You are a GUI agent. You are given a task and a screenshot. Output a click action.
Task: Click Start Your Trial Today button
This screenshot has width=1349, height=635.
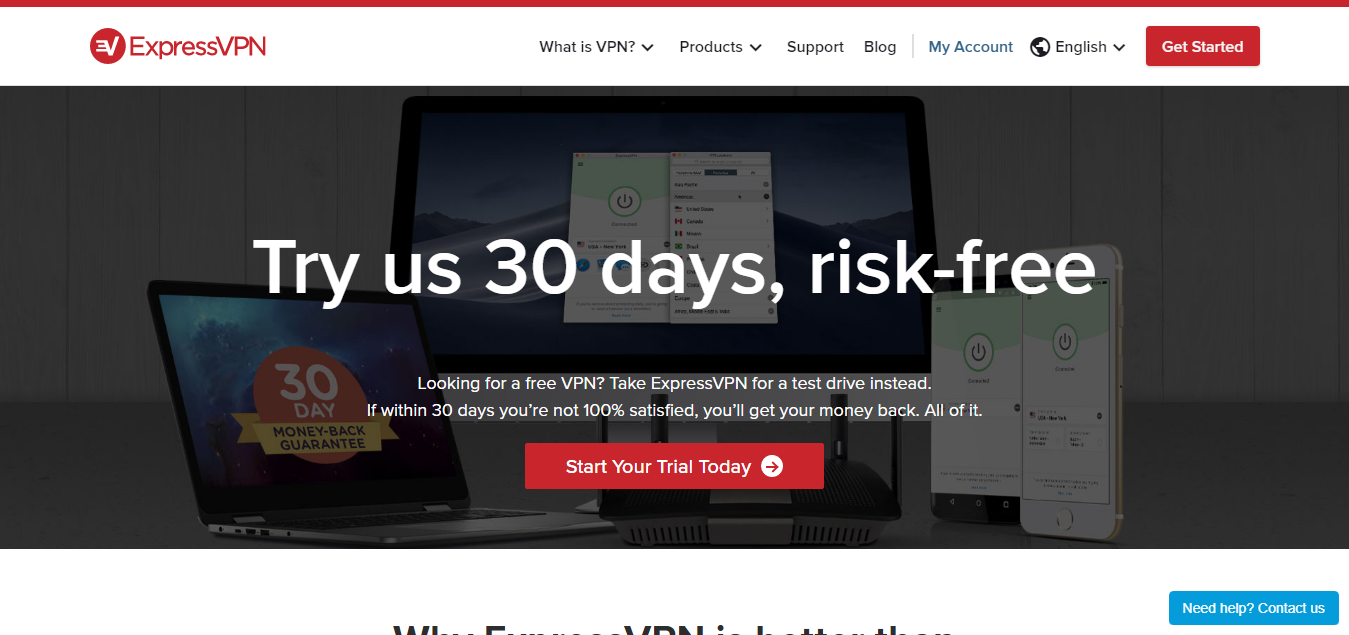click(x=674, y=466)
